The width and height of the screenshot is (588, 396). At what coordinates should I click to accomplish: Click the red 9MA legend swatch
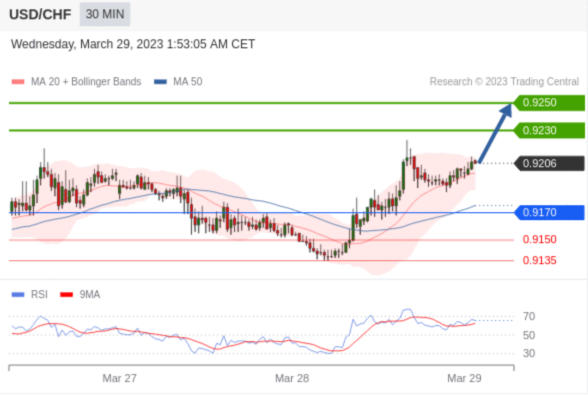(66, 295)
